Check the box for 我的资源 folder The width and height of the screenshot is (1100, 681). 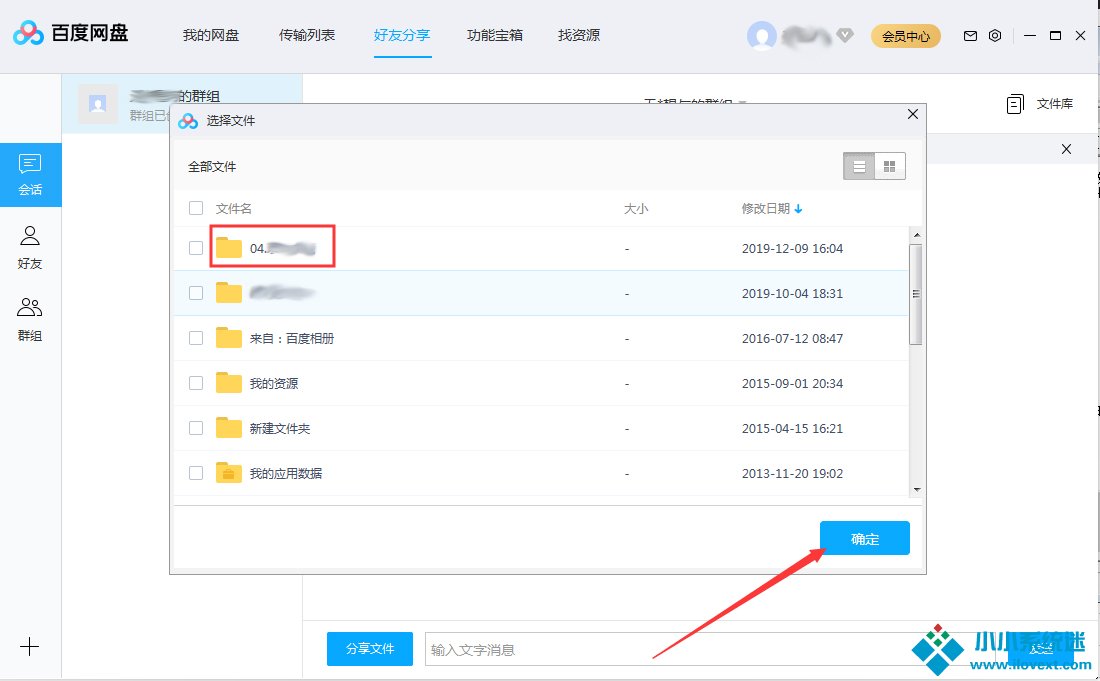click(x=196, y=383)
